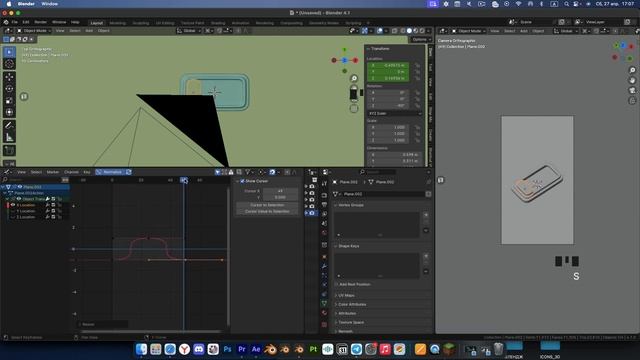Click the pan hand gizmo in right viewport
The width and height of the screenshot is (640, 360).
click(632, 80)
